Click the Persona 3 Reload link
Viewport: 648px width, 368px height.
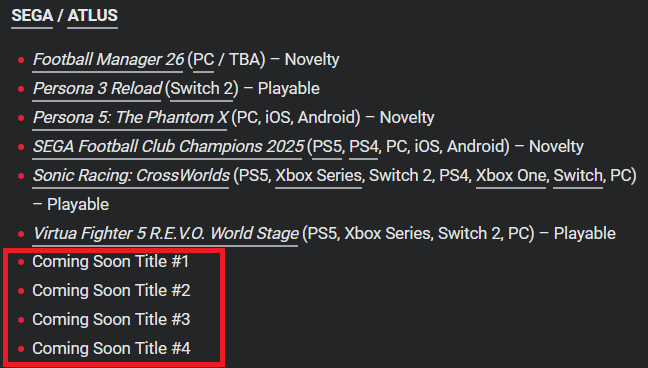pos(97,88)
